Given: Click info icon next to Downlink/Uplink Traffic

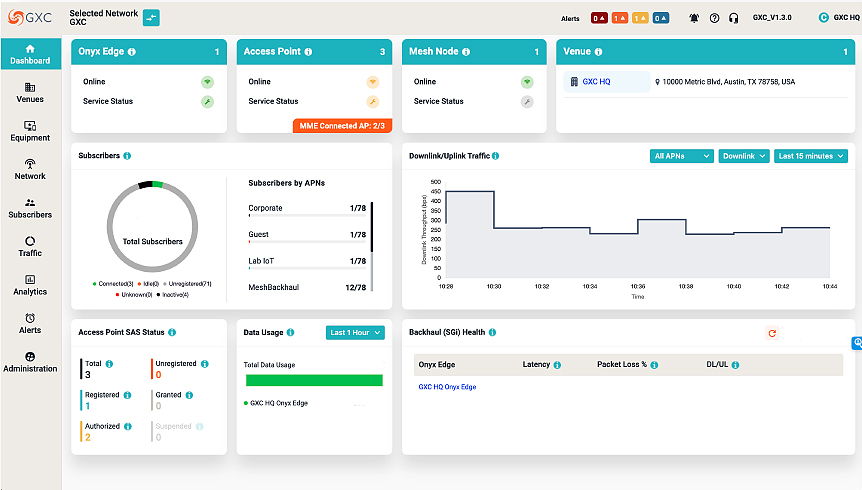Looking at the screenshot, I should [x=496, y=156].
